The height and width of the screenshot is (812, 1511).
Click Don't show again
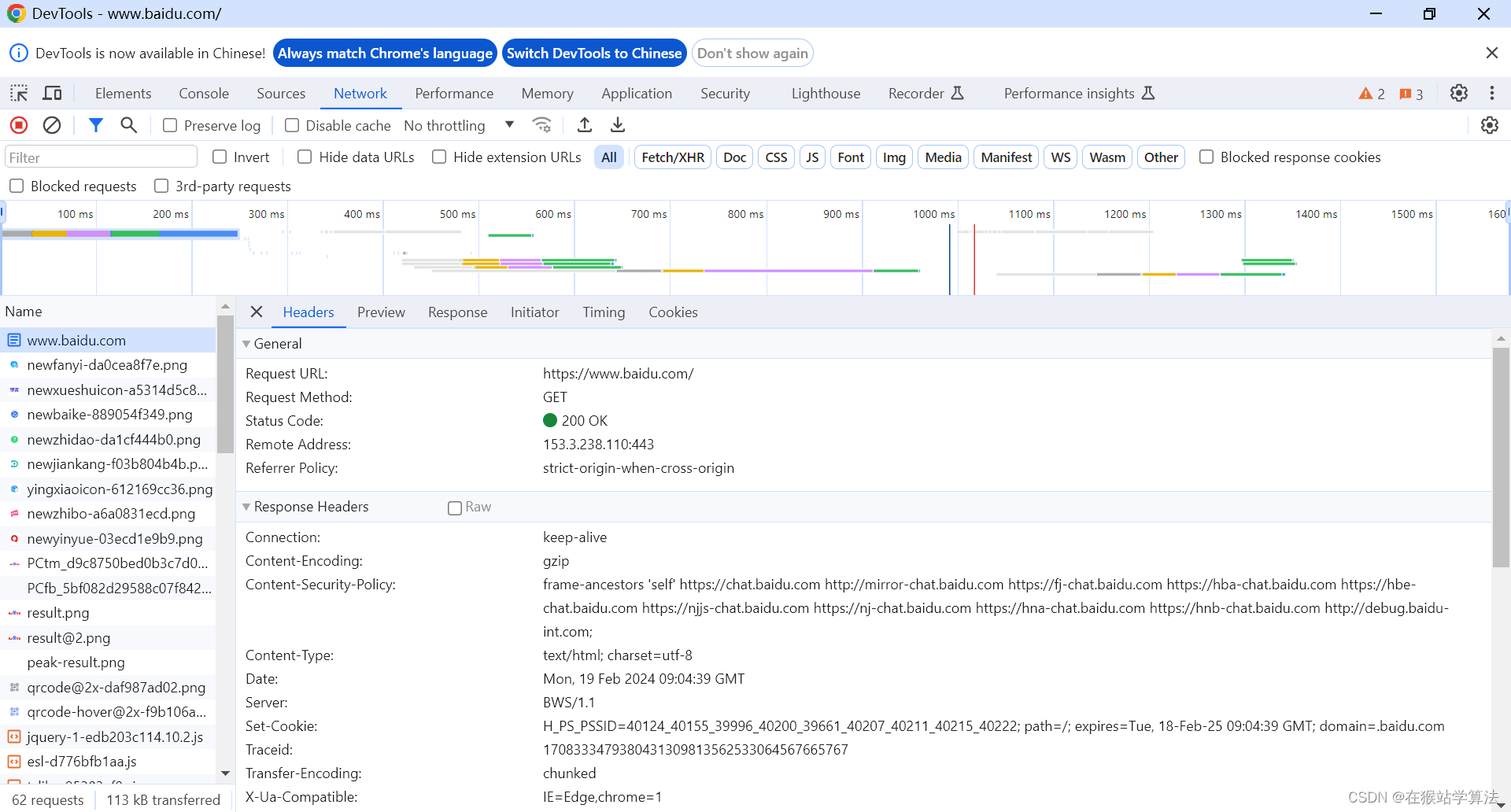point(752,53)
